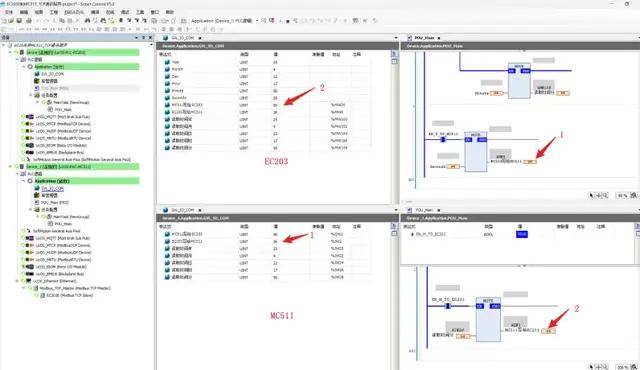Image resolution: width=640 pixels, height=370 pixels.
Task: Switch to the lower-left GVL_IO_COM tab
Action: pos(182,210)
